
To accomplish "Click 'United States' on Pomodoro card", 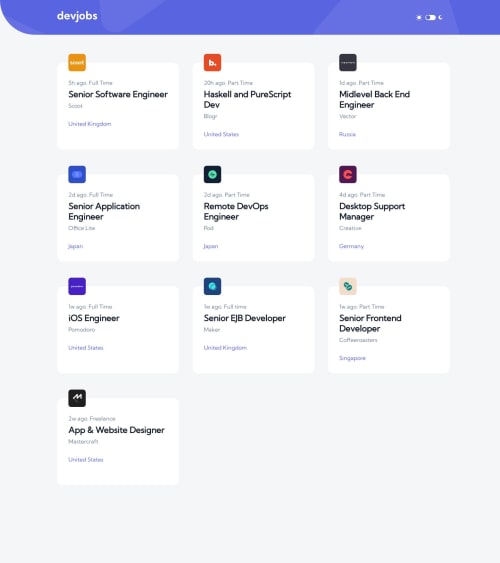I will 86,348.
